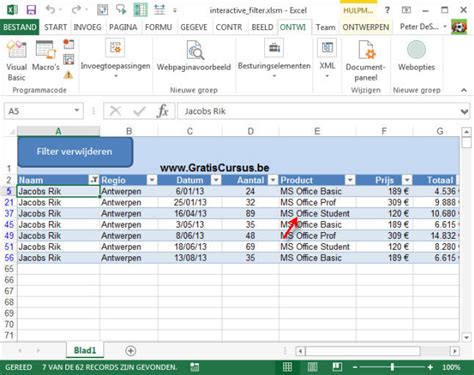This screenshot has height=375, width=474.
Task: Select the cell with total 14.832
Action: [x=436, y=236]
